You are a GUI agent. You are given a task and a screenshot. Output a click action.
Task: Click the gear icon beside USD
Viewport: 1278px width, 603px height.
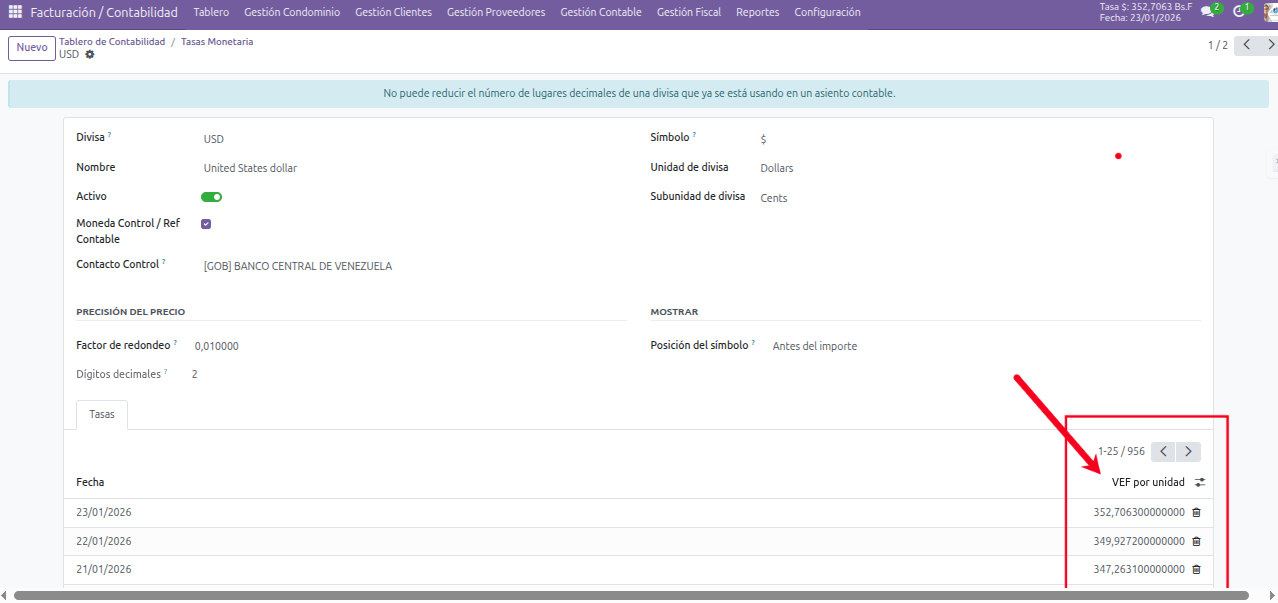coord(90,55)
